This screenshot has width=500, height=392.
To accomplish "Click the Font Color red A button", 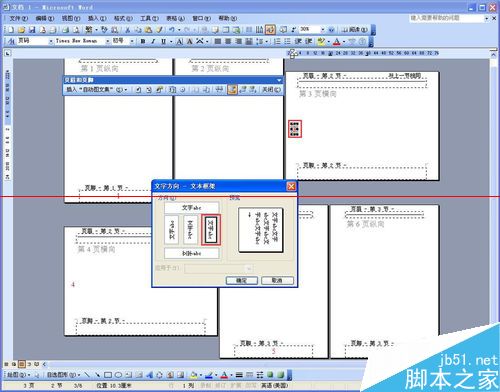I will pos(336,41).
